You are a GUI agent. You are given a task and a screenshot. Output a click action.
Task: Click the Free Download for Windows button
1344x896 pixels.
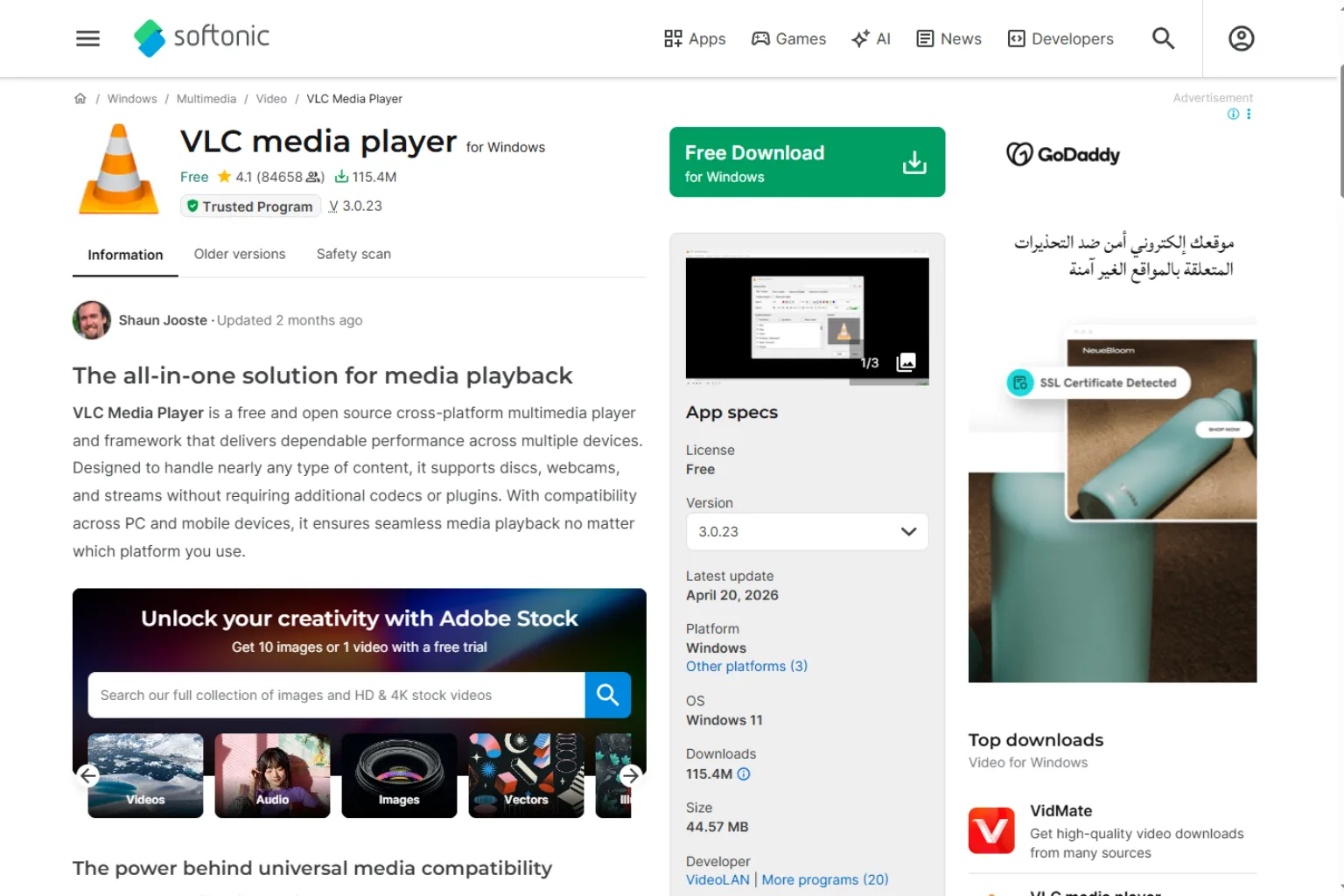[x=807, y=162]
